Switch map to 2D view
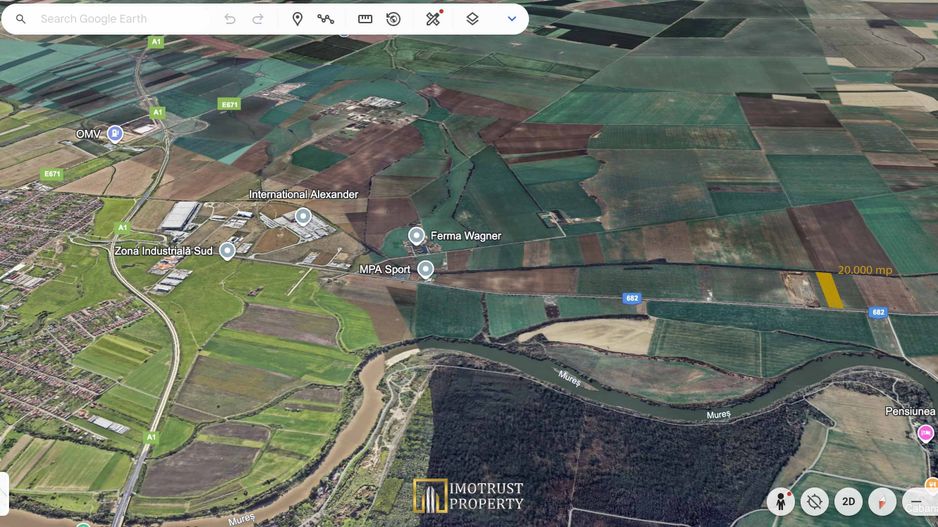Viewport: 938px width, 527px height. 848,501
